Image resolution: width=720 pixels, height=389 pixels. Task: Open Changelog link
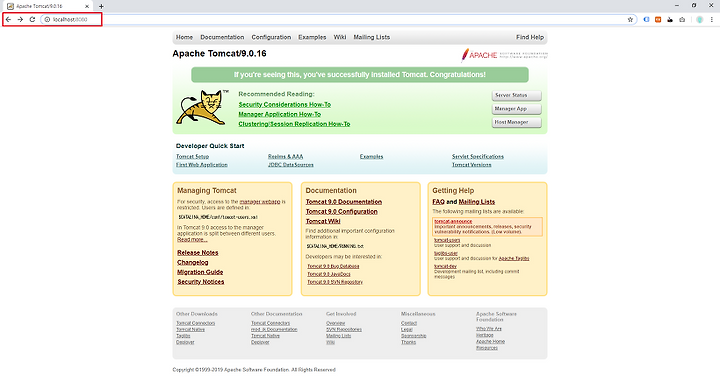pyautogui.click(x=193, y=262)
